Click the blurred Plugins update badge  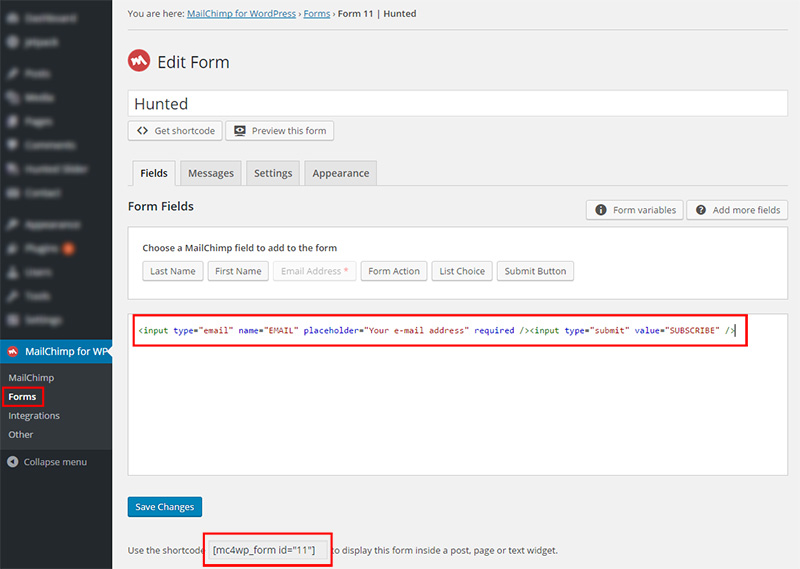click(68, 249)
